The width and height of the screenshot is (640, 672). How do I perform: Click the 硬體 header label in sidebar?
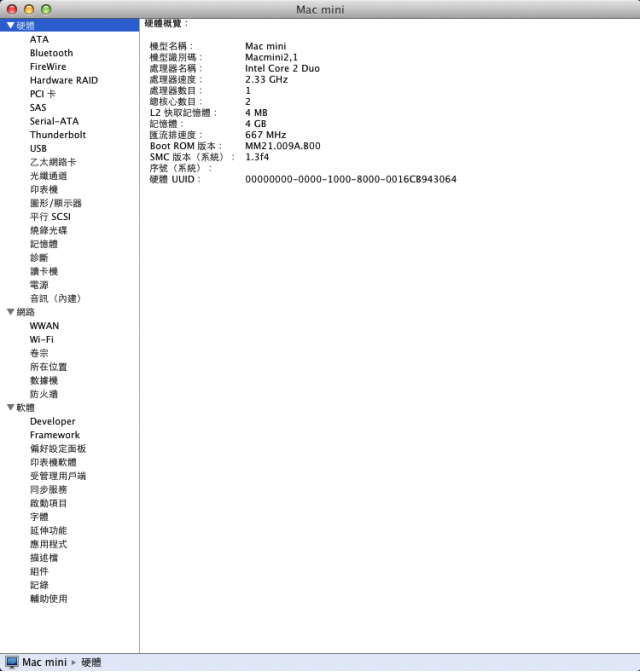[x=25, y=26]
